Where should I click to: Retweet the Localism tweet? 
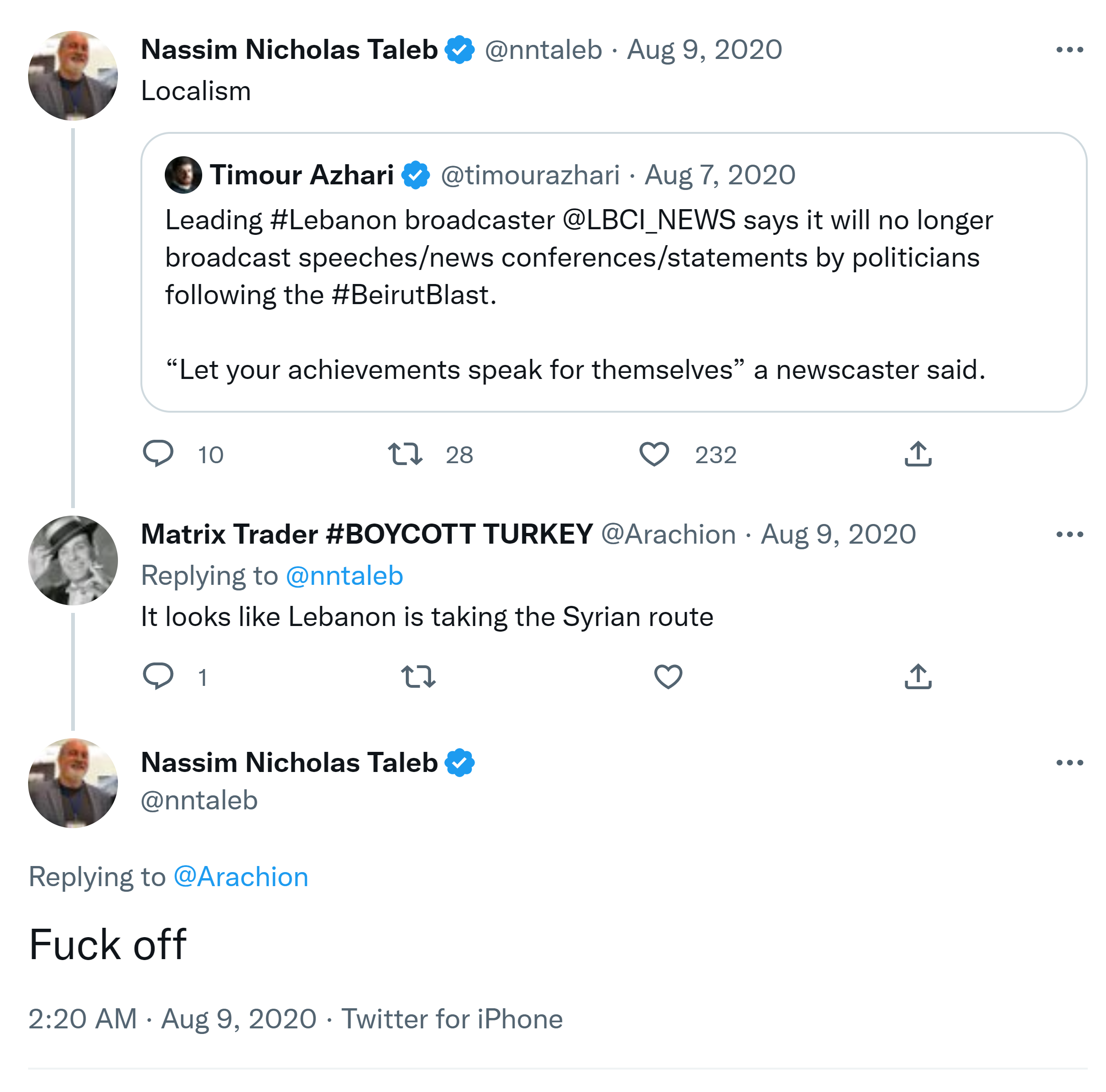405,454
